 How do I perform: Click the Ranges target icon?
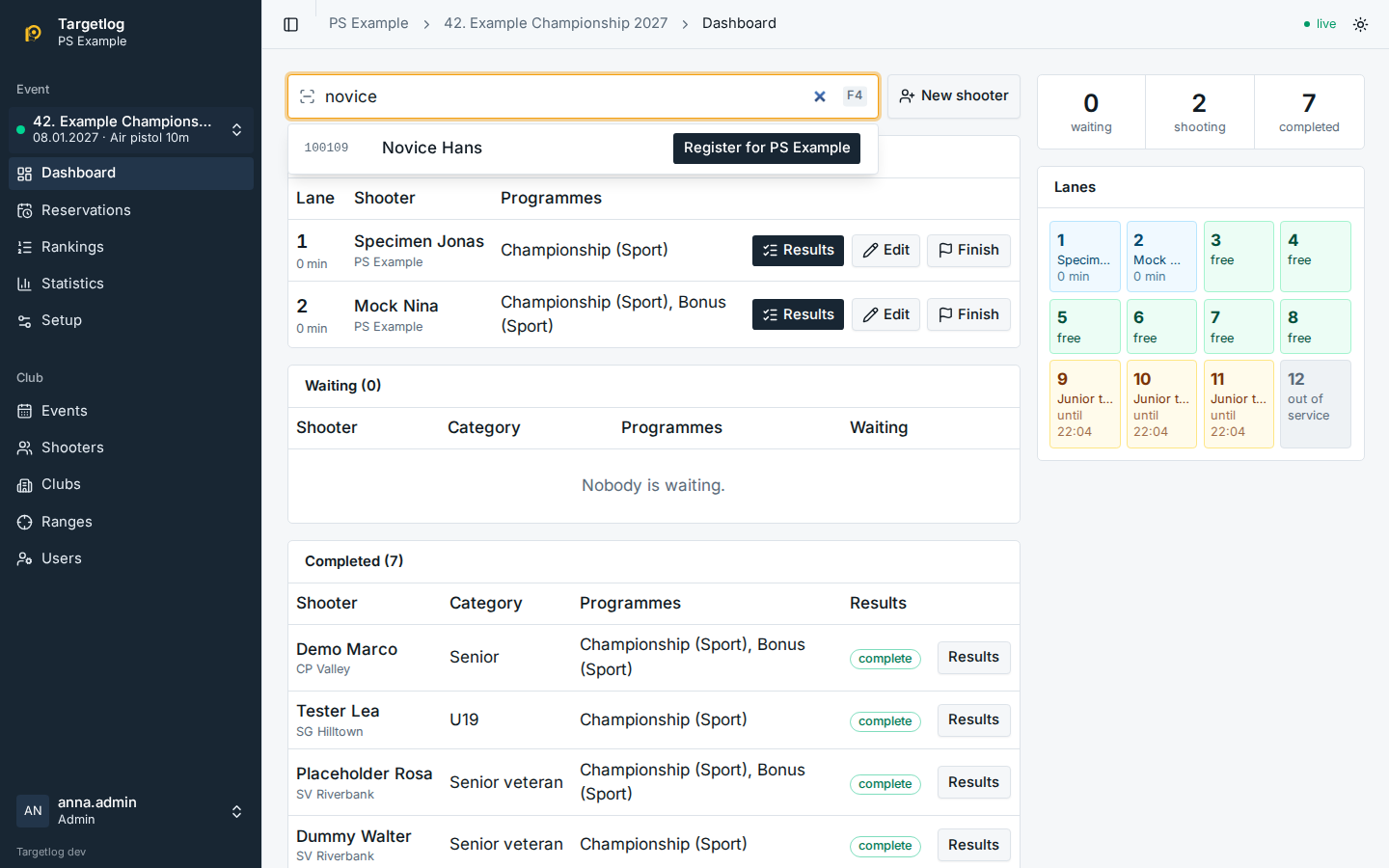[25, 522]
